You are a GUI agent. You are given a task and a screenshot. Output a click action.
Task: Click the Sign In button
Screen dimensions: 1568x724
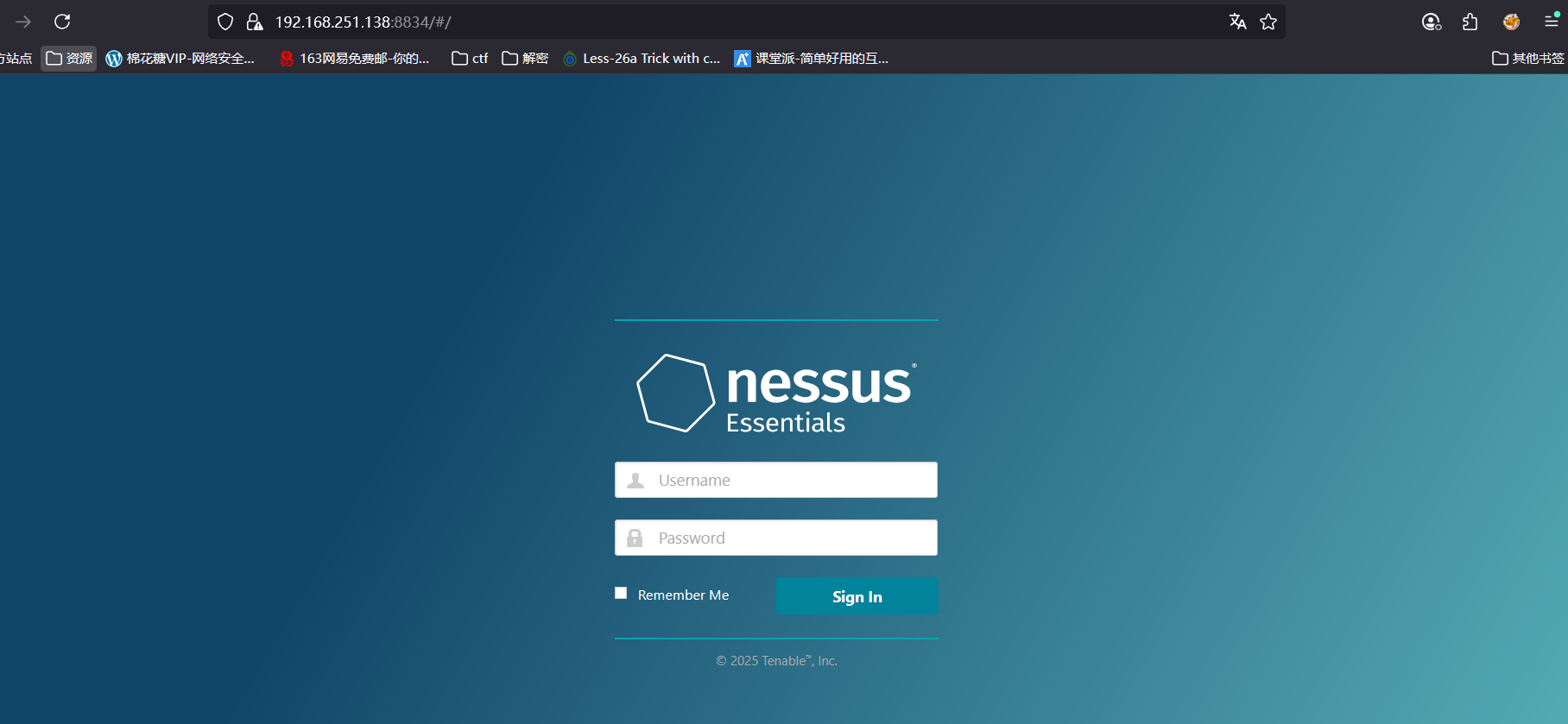click(857, 596)
